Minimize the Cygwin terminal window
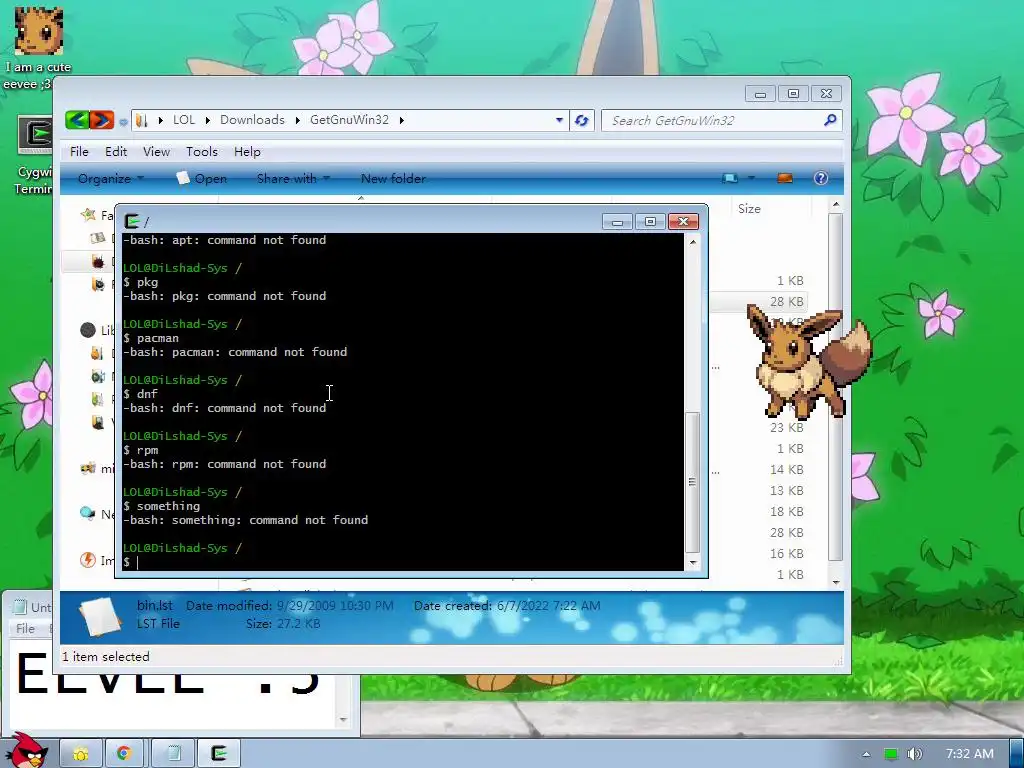 [617, 222]
